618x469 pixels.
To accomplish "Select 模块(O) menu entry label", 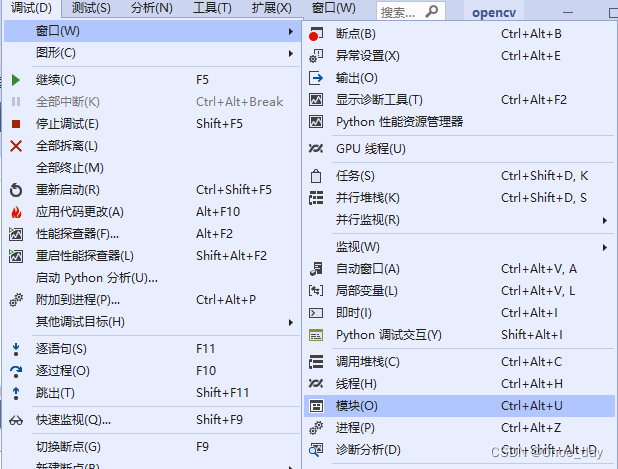I will [357, 406].
